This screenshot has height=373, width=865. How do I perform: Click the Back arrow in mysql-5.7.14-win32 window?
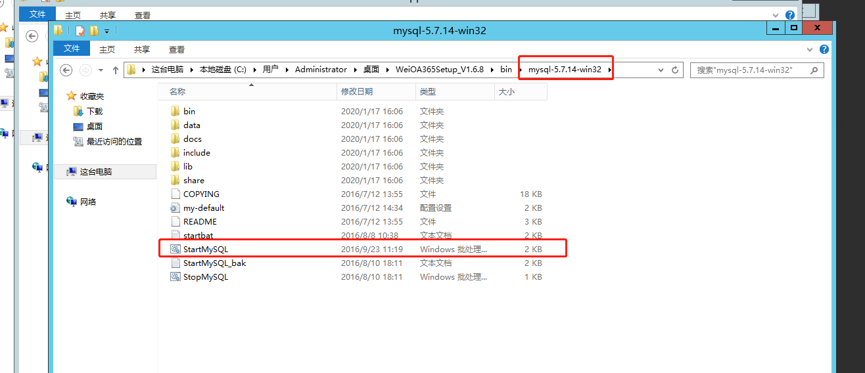pyautogui.click(x=66, y=70)
